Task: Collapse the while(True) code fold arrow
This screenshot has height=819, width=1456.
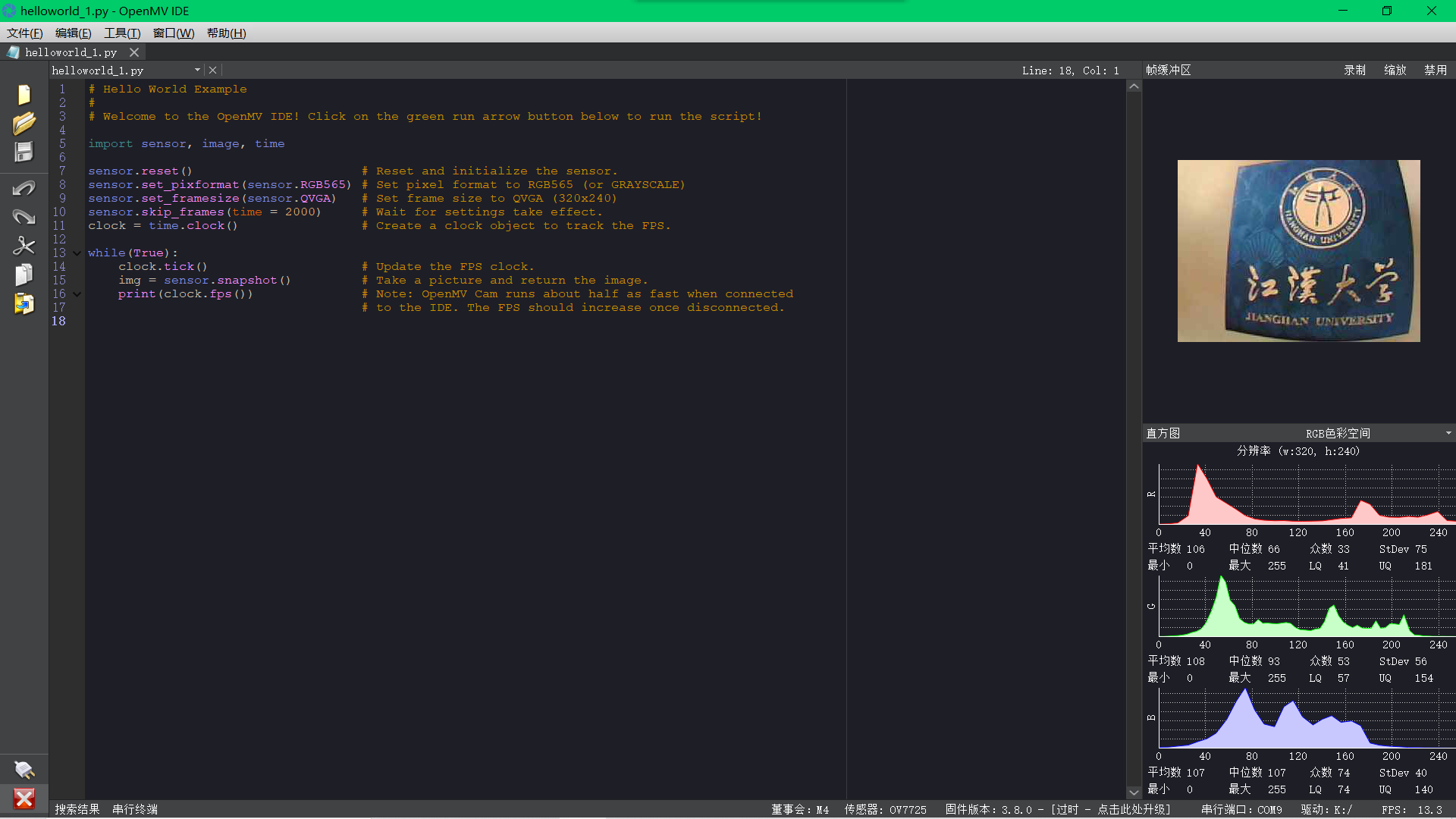Action: tap(77, 253)
